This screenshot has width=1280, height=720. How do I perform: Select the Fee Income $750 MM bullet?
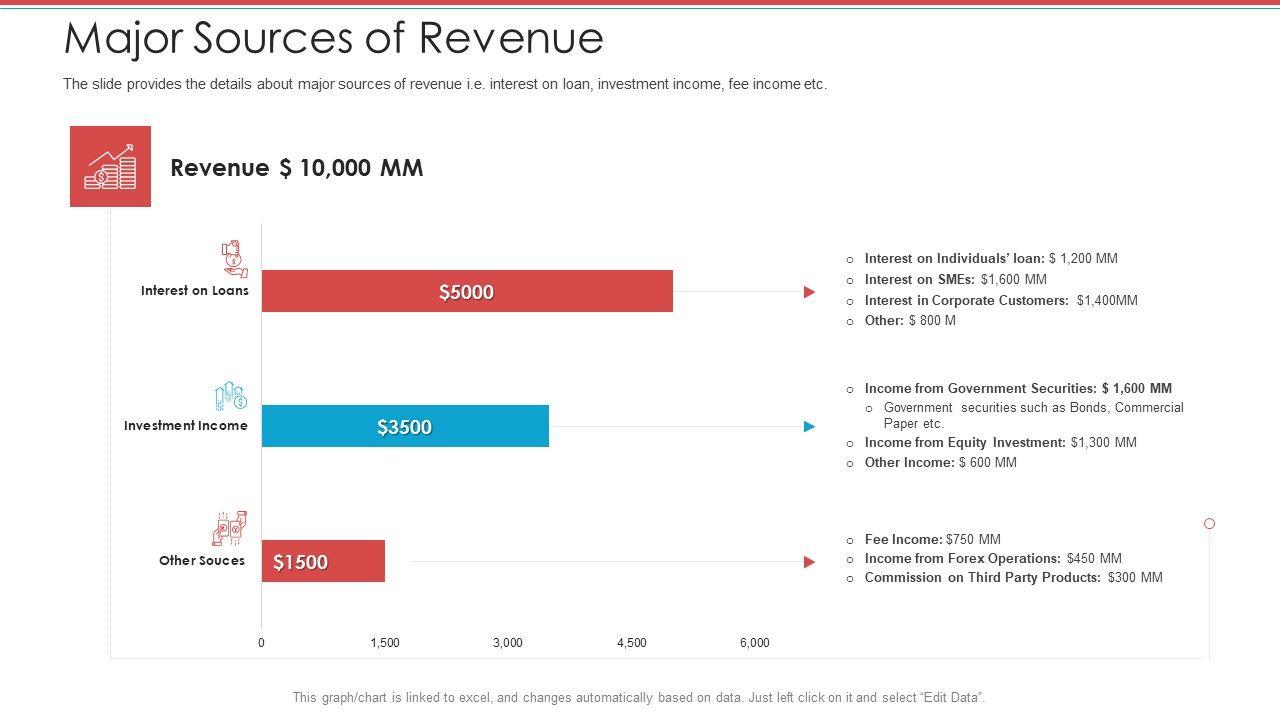[x=932, y=539]
